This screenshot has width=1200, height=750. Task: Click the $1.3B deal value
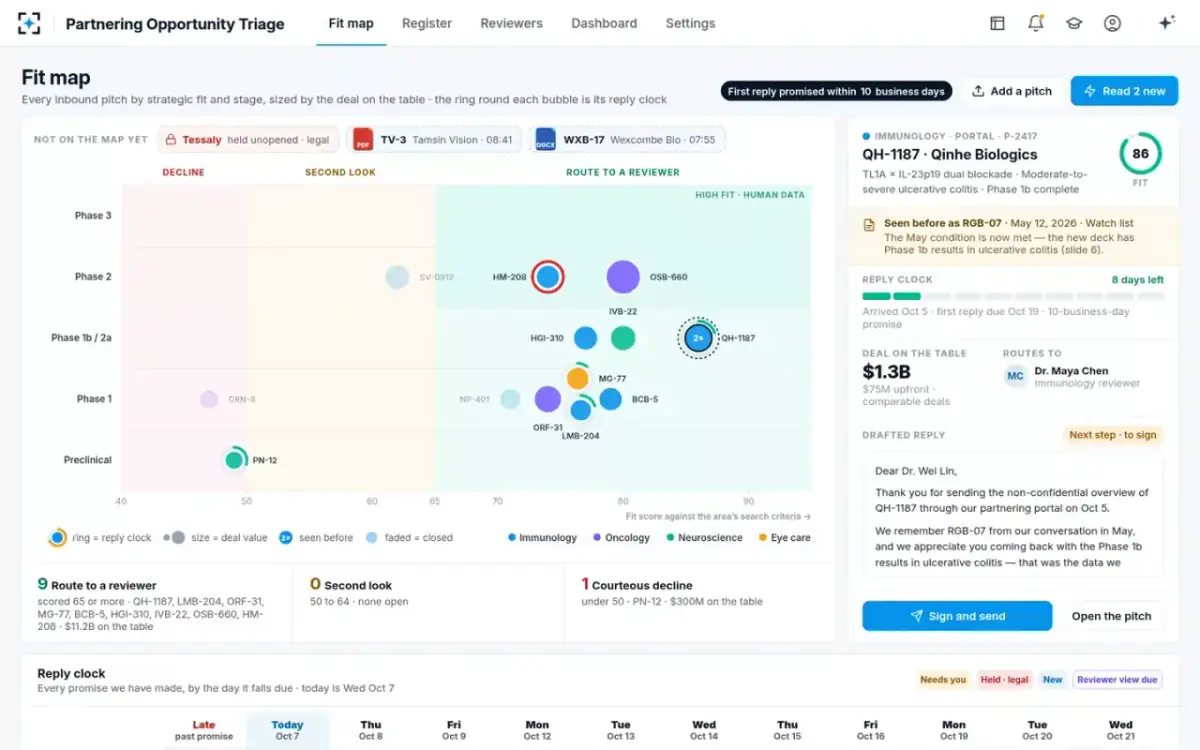coord(887,372)
